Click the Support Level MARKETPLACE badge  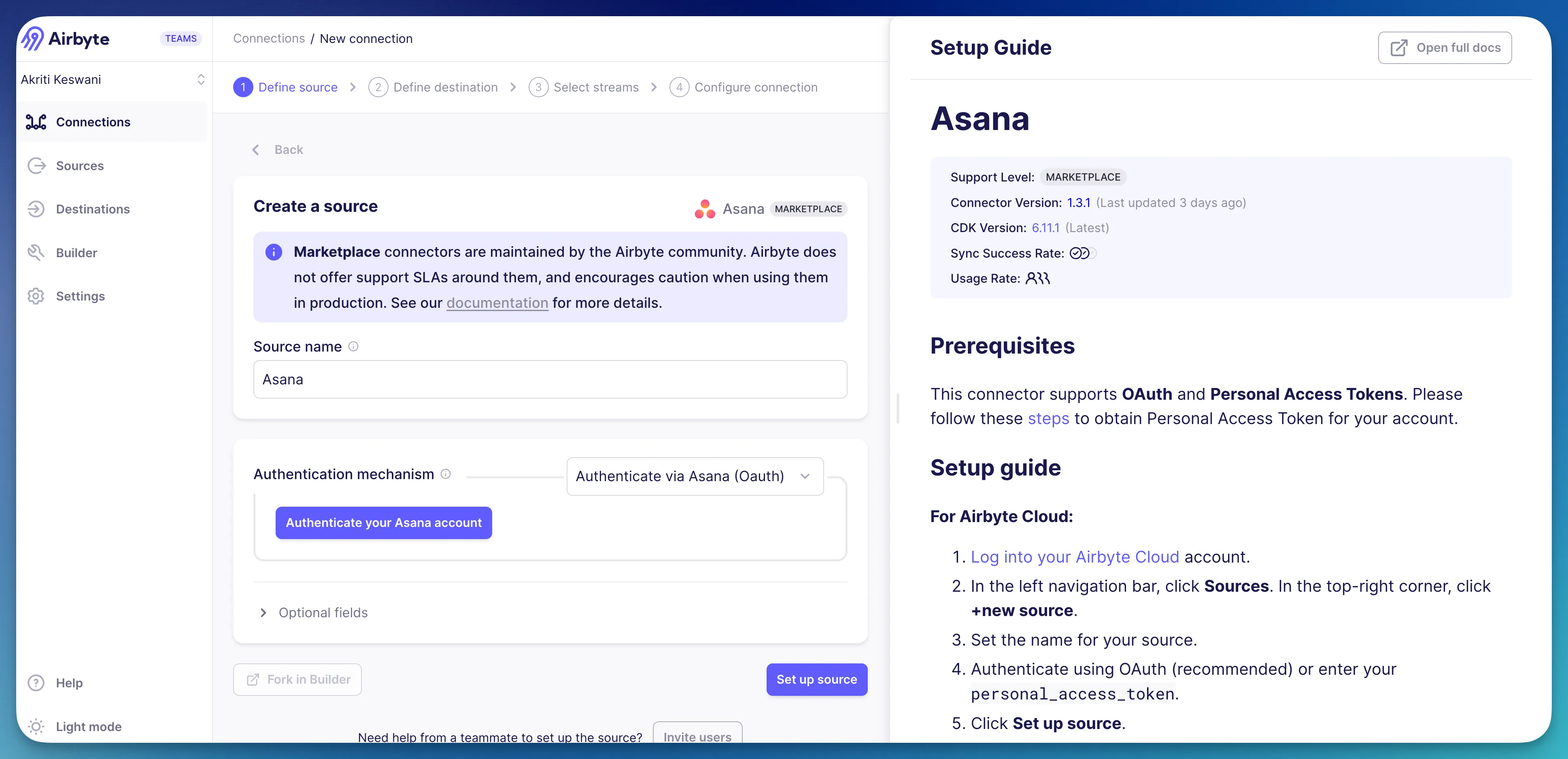[x=1083, y=177]
